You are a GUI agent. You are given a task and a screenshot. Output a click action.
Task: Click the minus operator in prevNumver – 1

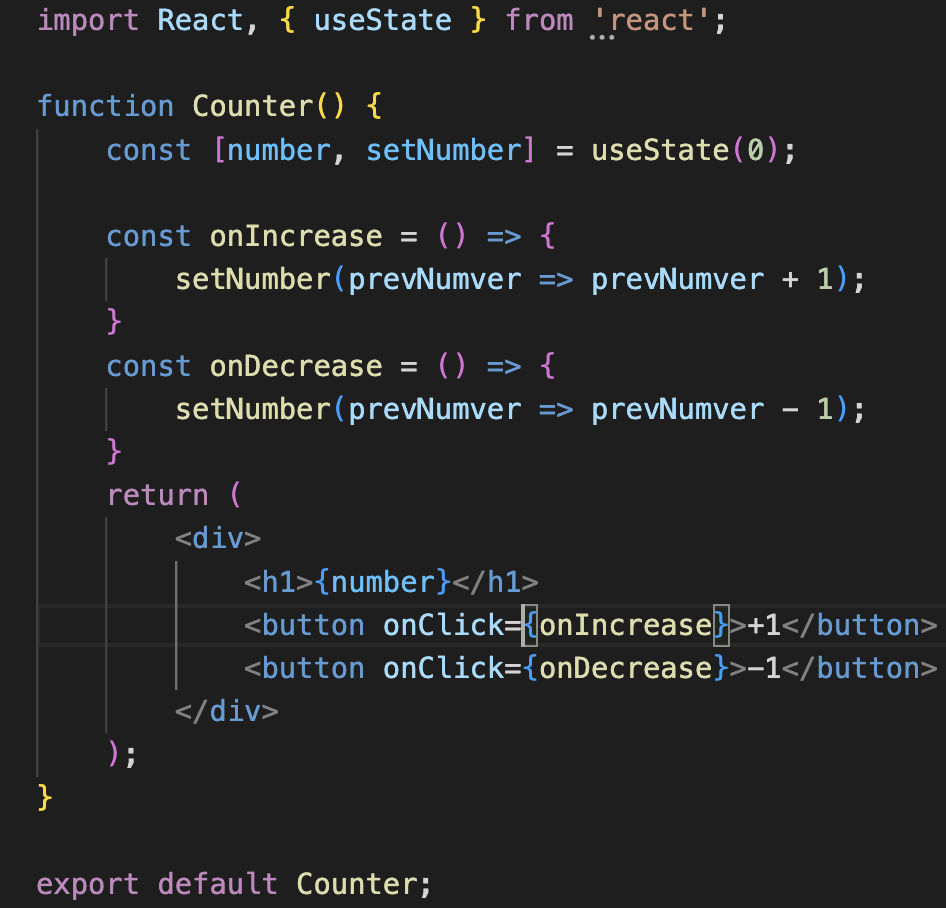(x=790, y=410)
